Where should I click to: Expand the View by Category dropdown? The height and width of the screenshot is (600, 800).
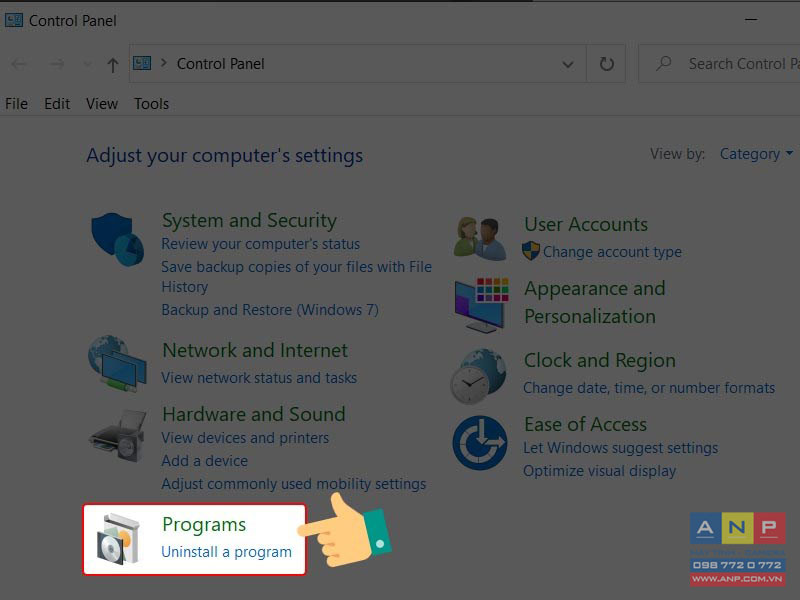756,154
